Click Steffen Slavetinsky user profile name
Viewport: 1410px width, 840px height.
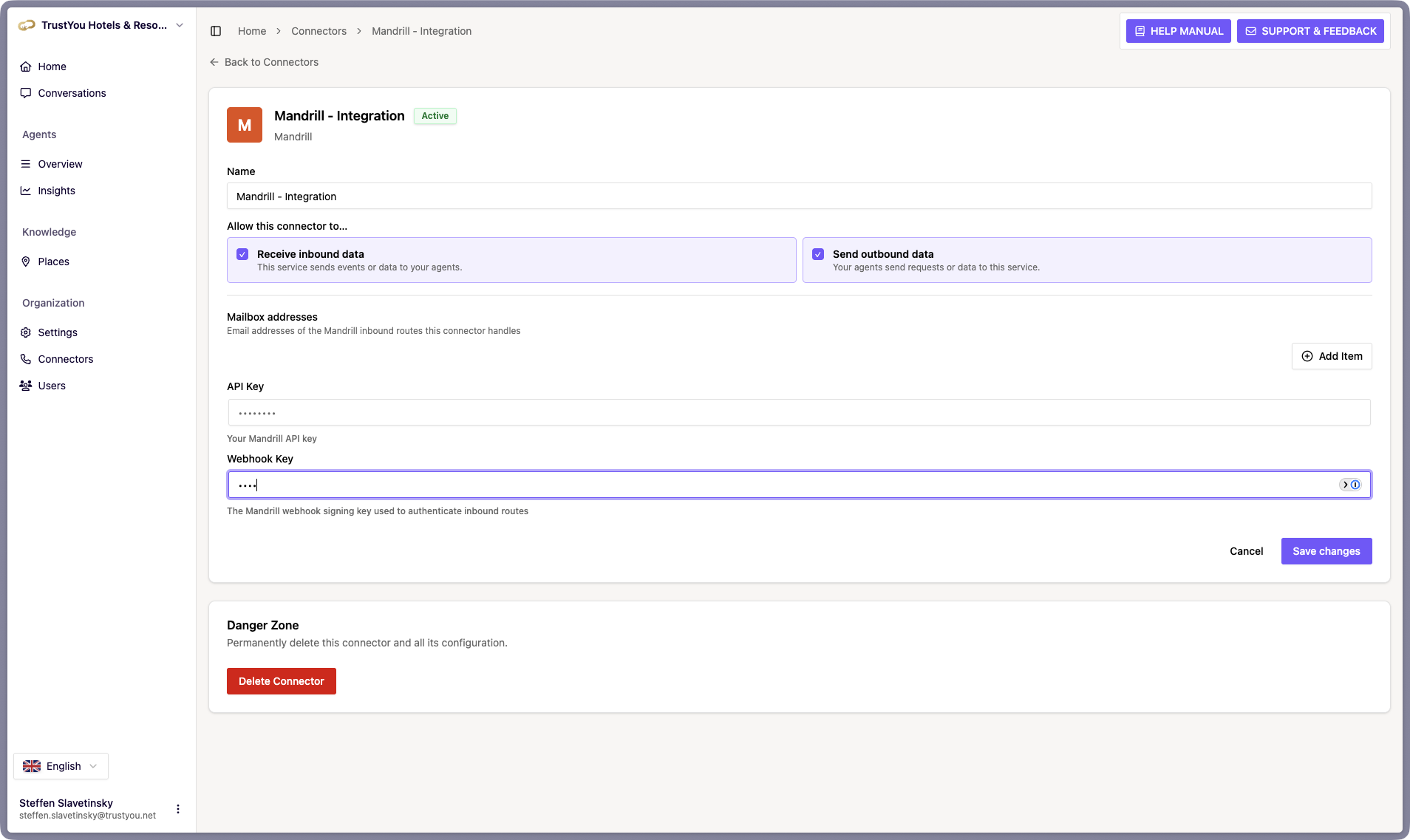[x=66, y=803]
